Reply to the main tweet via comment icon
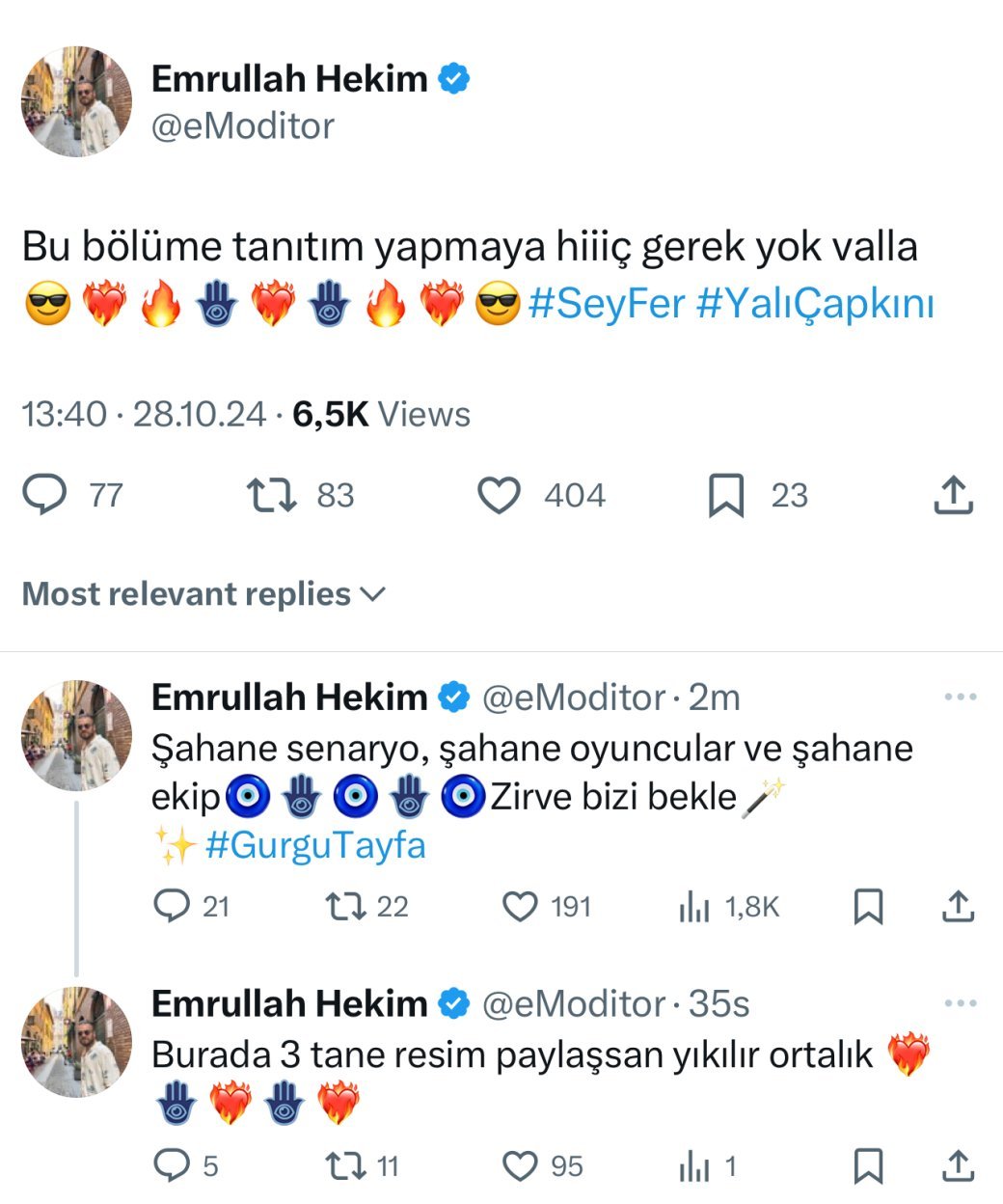The image size is (1003, 1204). [44, 495]
